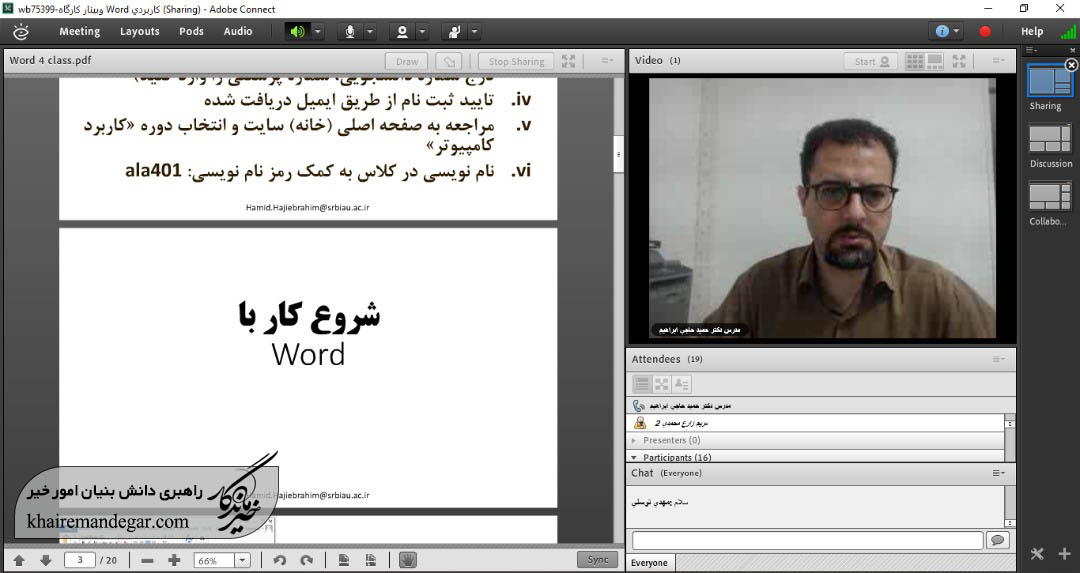Screen dimensions: 1080x573
Task: Switch to attendee list view
Action: click(641, 384)
